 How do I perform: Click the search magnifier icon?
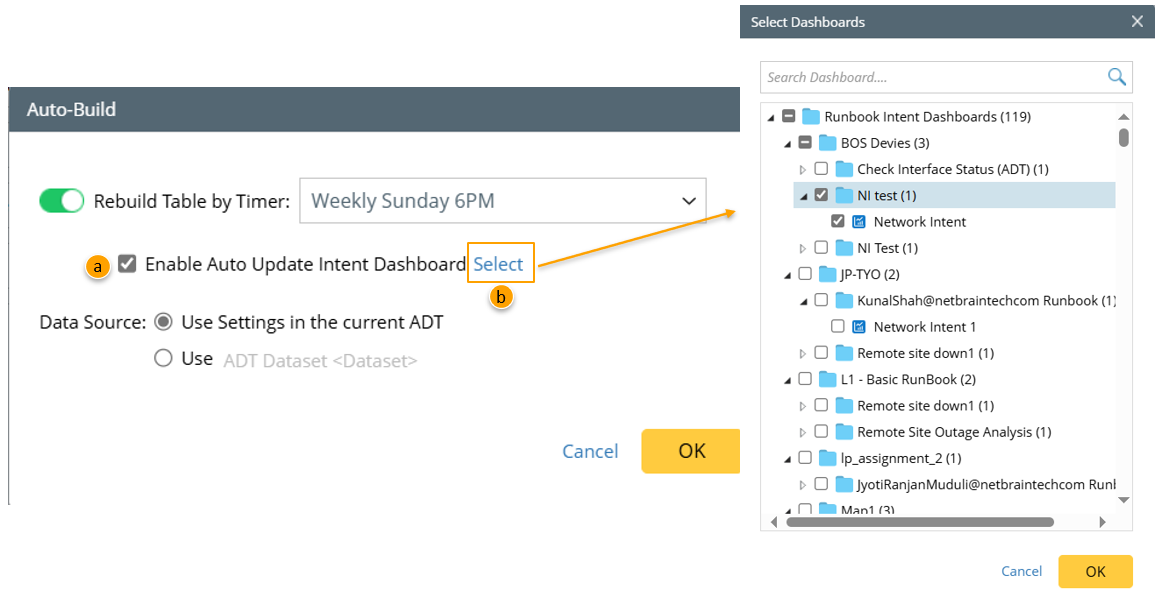pyautogui.click(x=1116, y=77)
